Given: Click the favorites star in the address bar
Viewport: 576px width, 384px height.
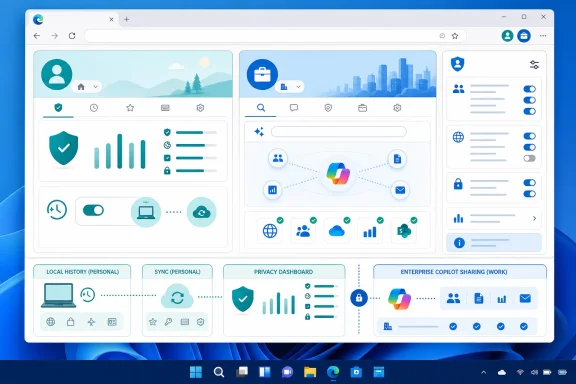Looking at the screenshot, I should point(455,36).
